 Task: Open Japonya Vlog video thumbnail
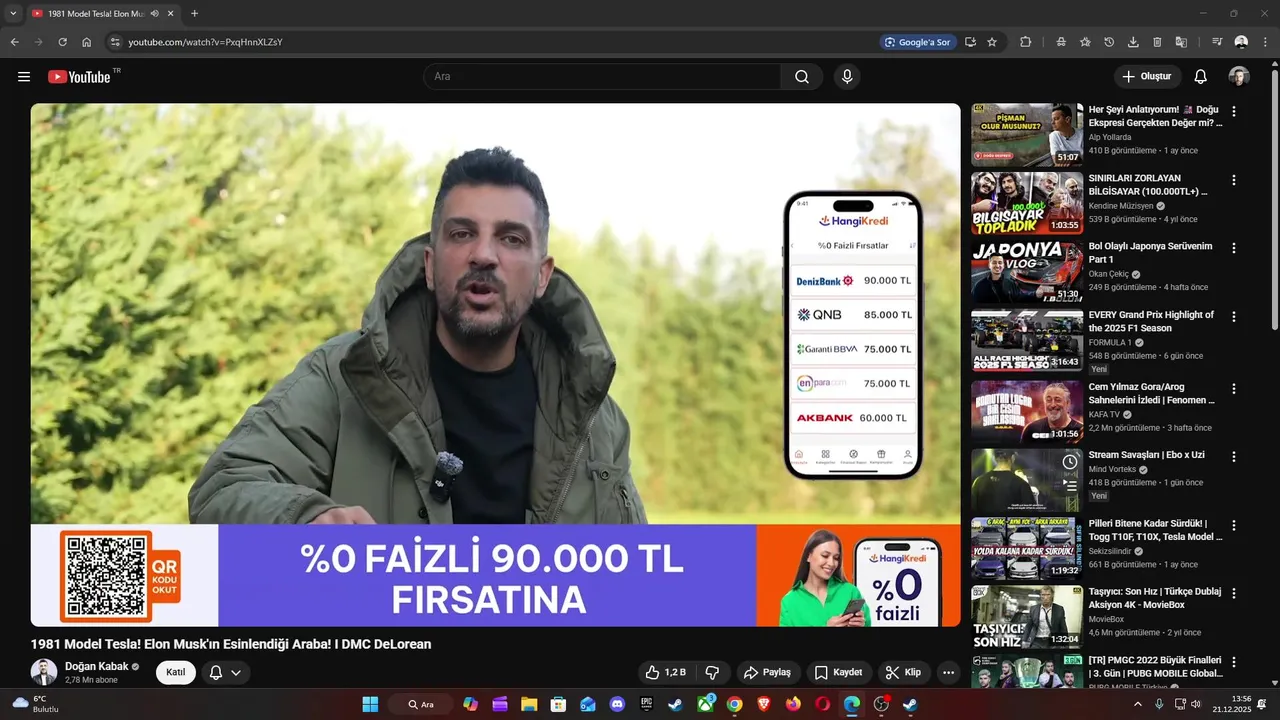point(1027,272)
